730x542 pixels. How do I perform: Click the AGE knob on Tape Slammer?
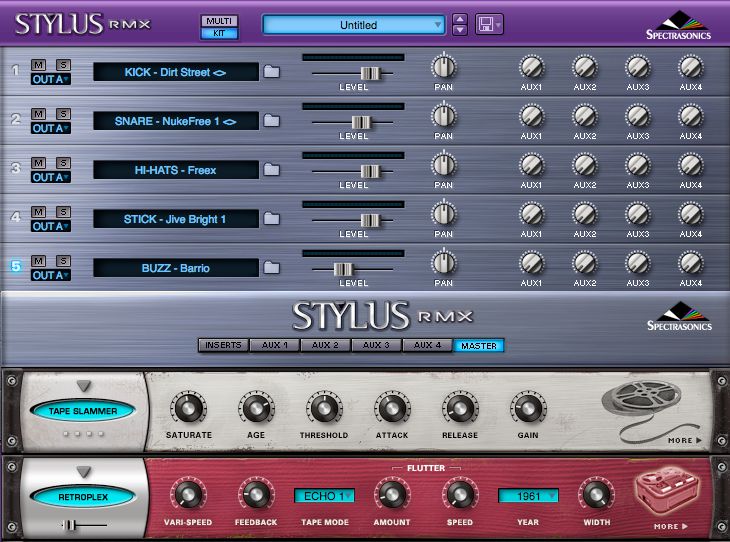click(x=256, y=409)
